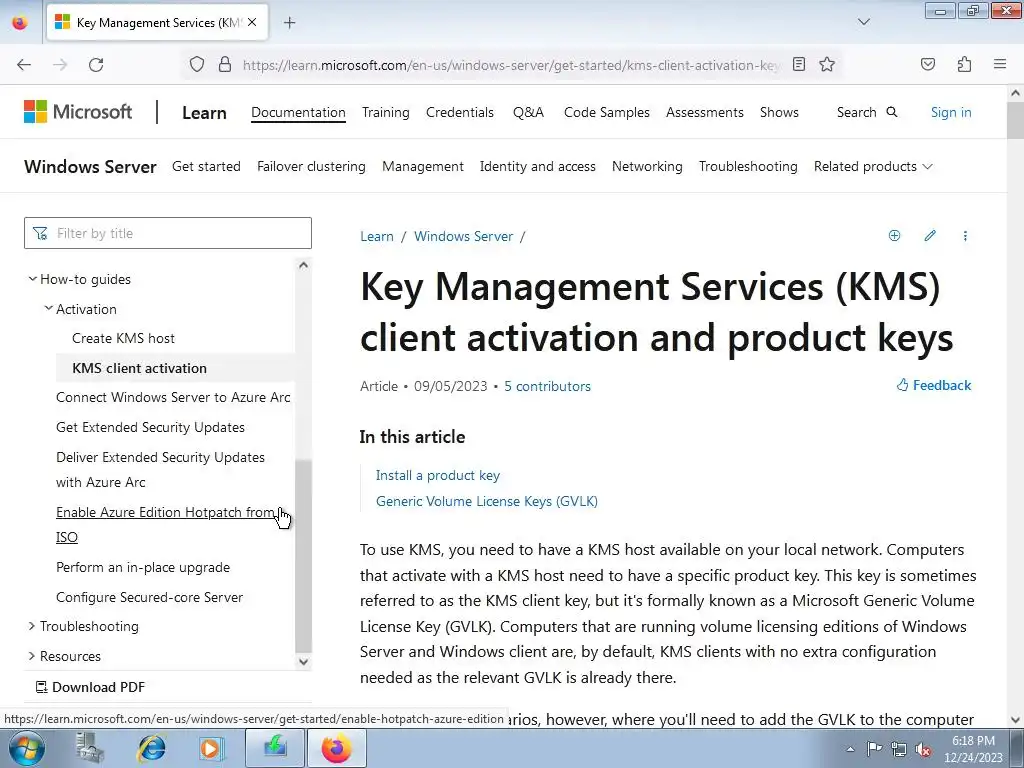Add article to collection plus icon
Image resolution: width=1024 pixels, height=768 pixels.
895,236
